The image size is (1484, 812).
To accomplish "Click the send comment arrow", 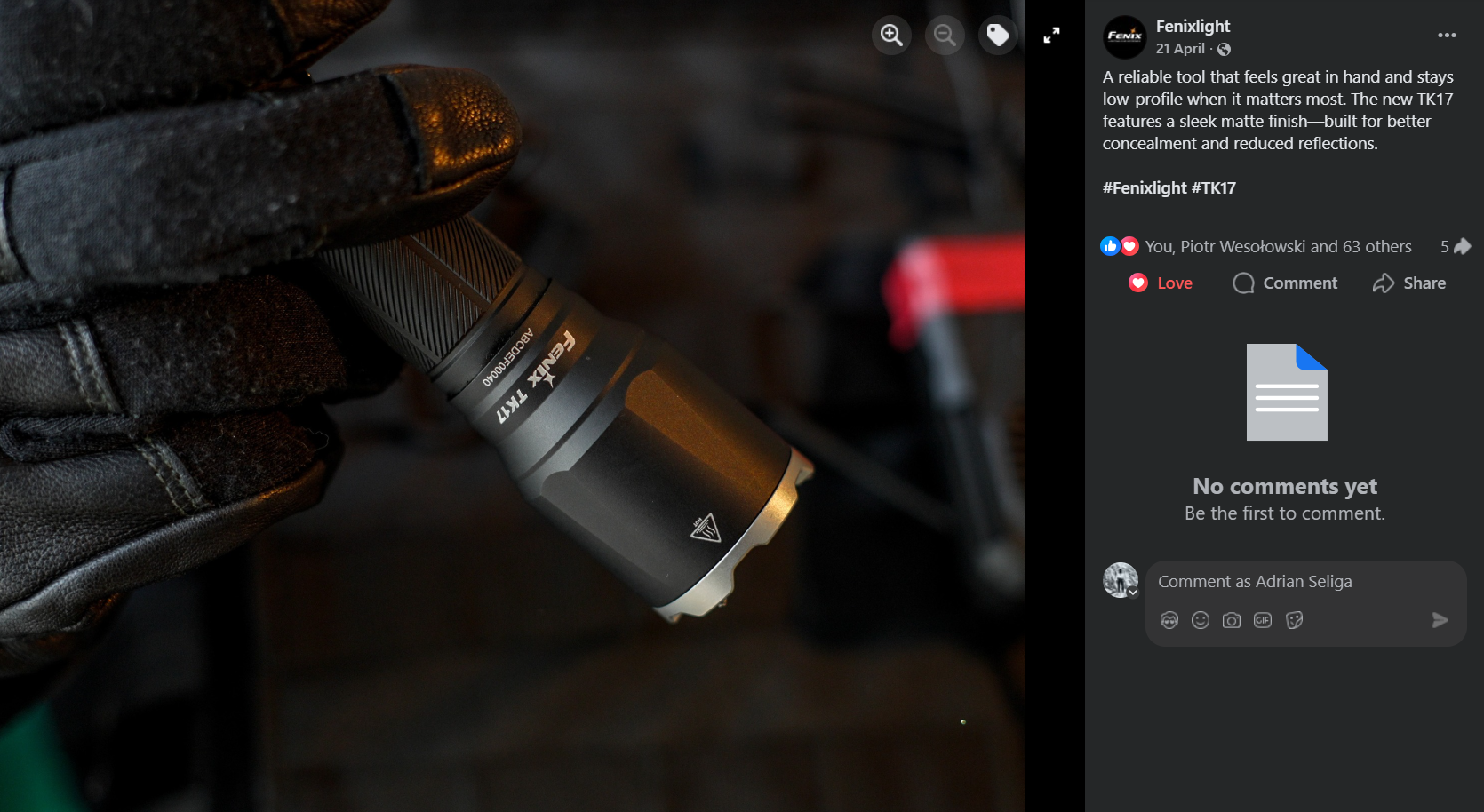I will point(1440,620).
